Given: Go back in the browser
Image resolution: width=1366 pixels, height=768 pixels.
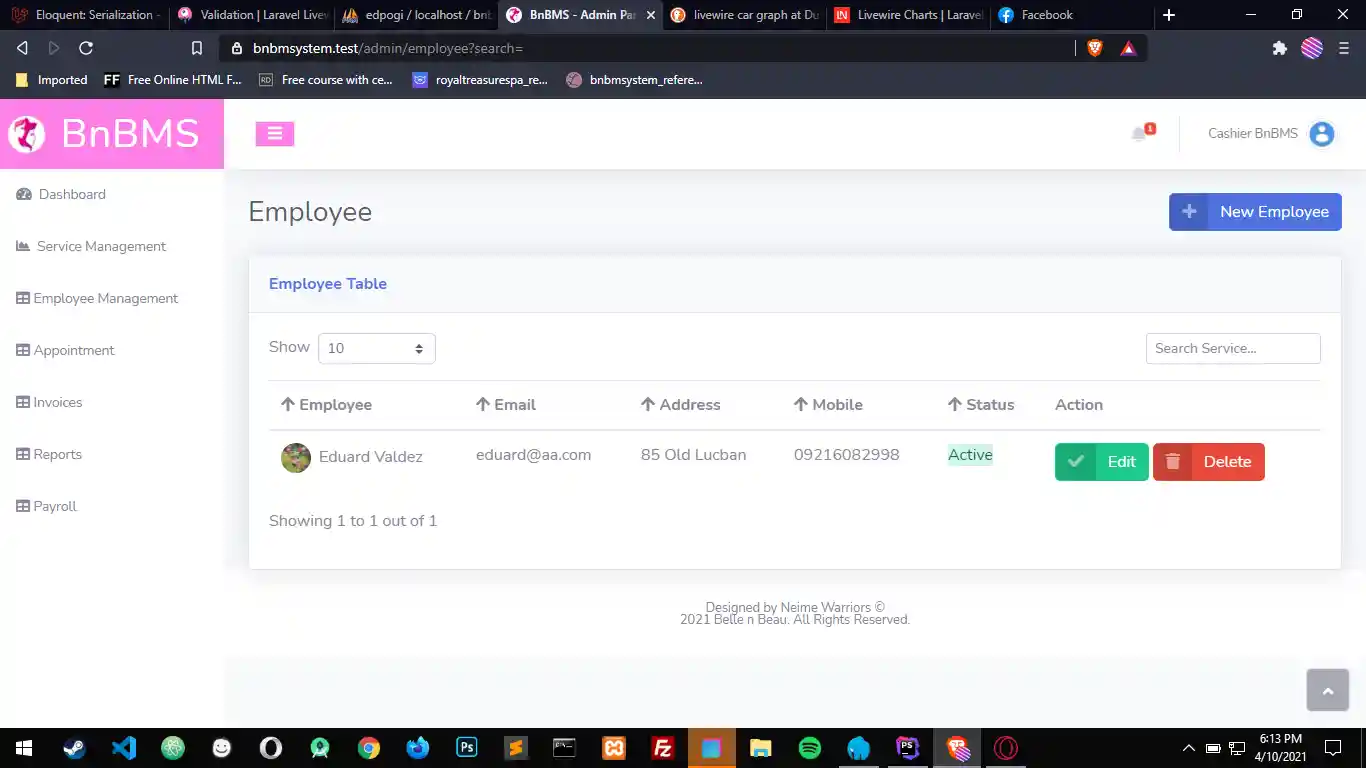Looking at the screenshot, I should [22, 48].
